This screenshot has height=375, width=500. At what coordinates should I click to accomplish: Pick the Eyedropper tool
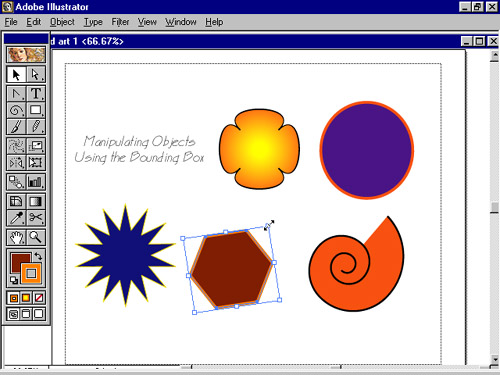pos(16,218)
